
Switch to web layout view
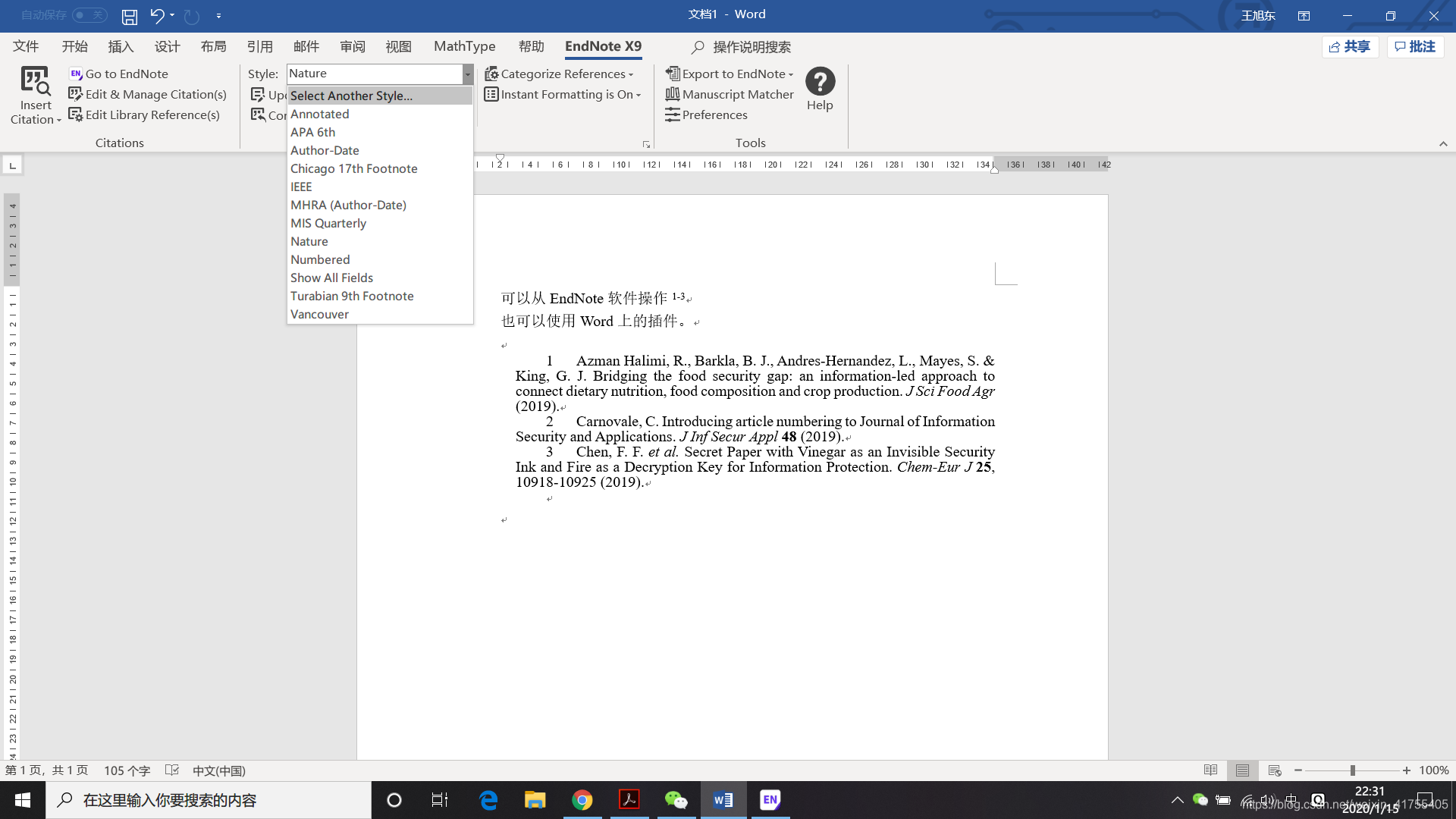tap(1275, 770)
